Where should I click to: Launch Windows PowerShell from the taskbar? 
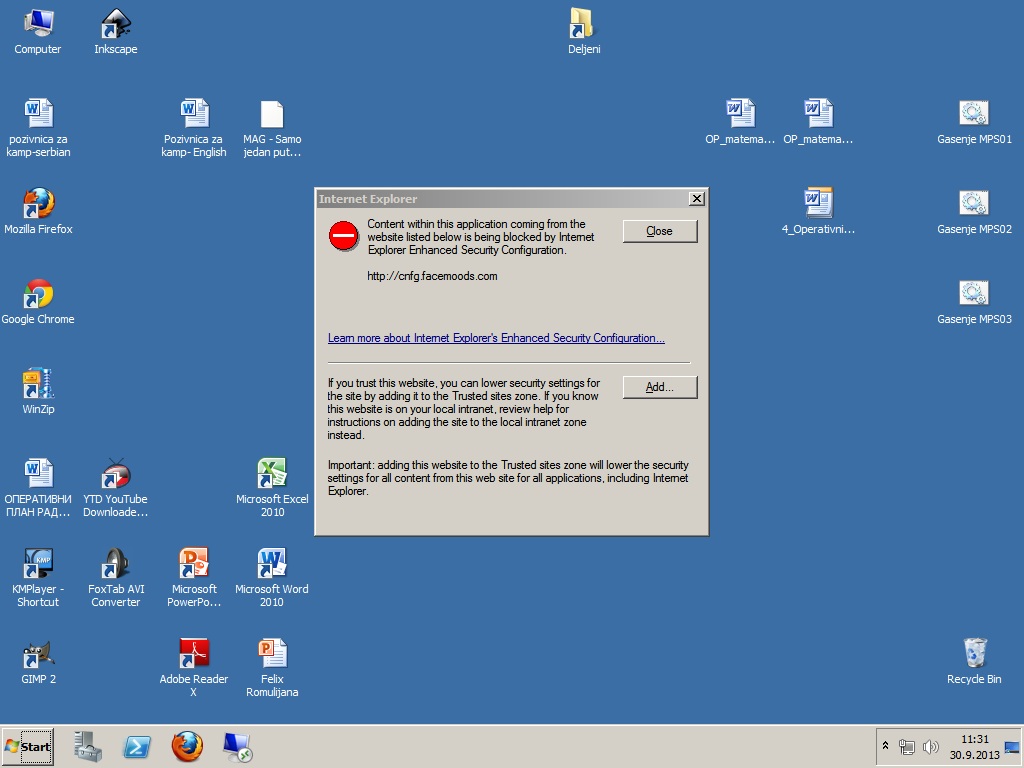[x=137, y=746]
